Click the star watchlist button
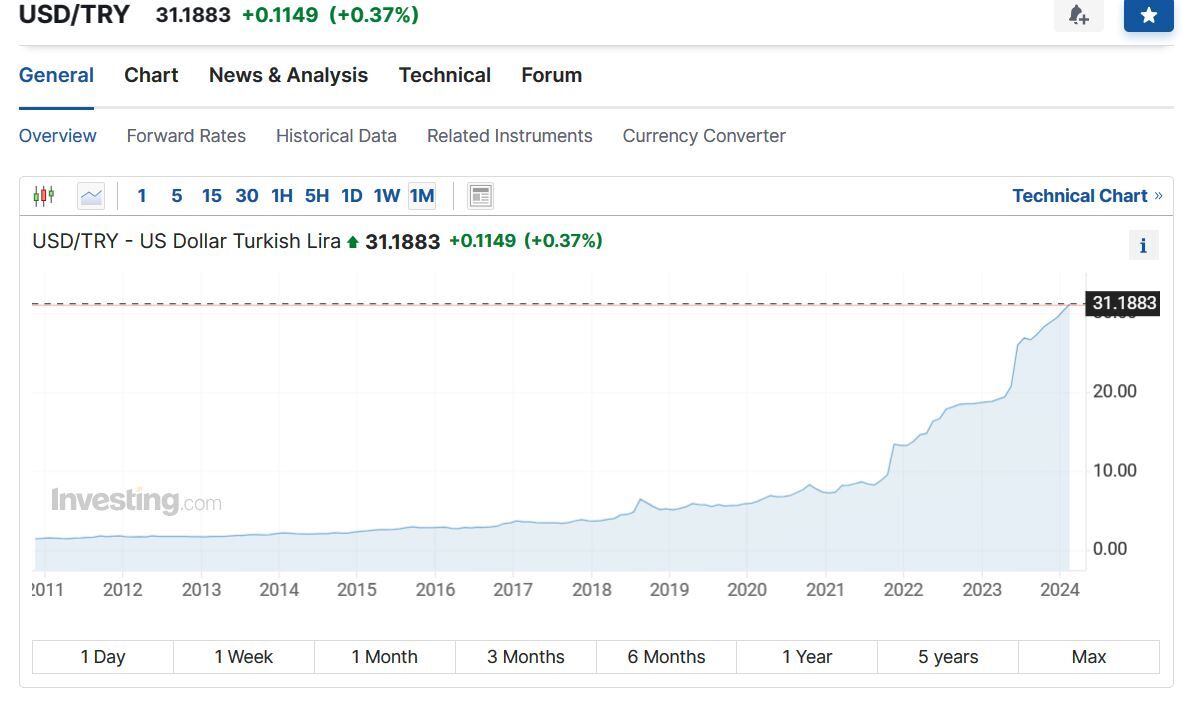The image size is (1183, 716). click(x=1148, y=14)
